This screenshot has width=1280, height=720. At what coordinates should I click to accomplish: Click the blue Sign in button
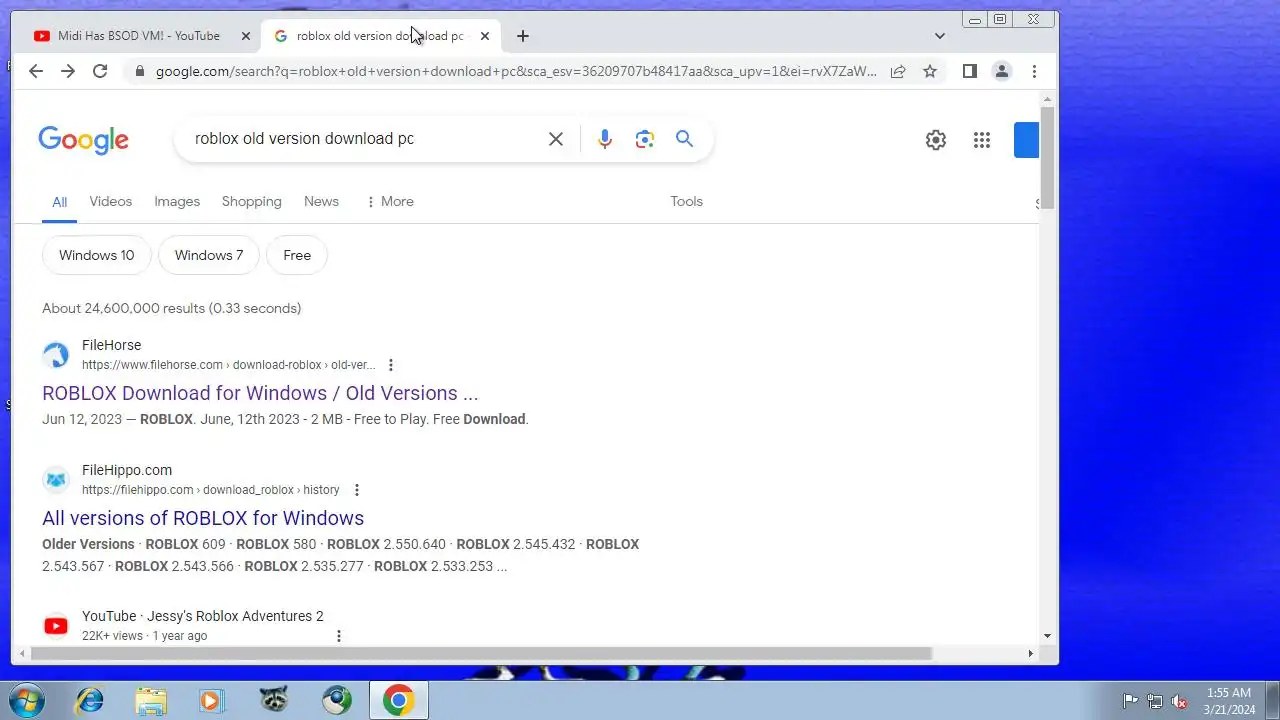[x=1026, y=140]
